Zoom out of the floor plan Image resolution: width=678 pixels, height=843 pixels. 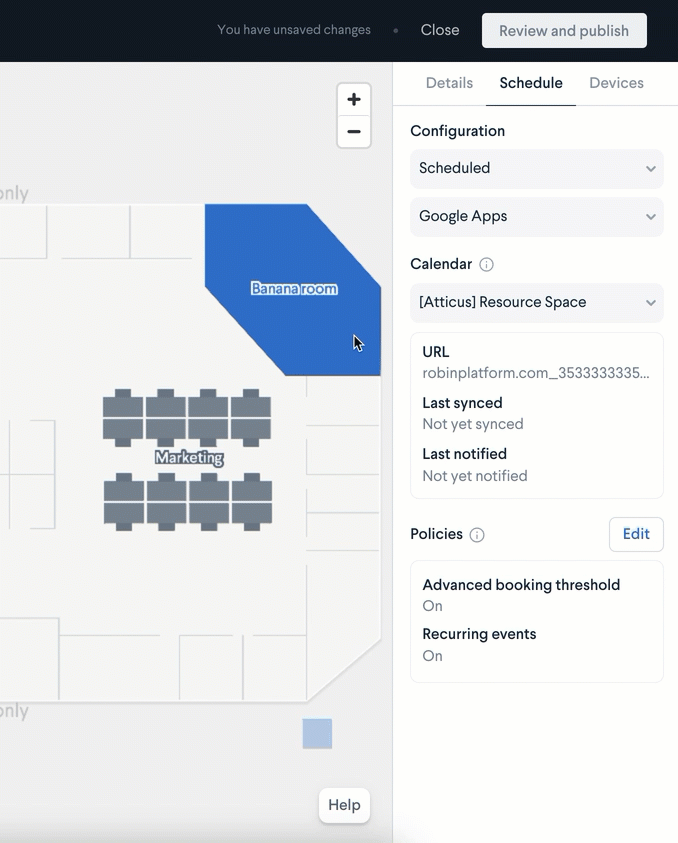pyautogui.click(x=353, y=131)
